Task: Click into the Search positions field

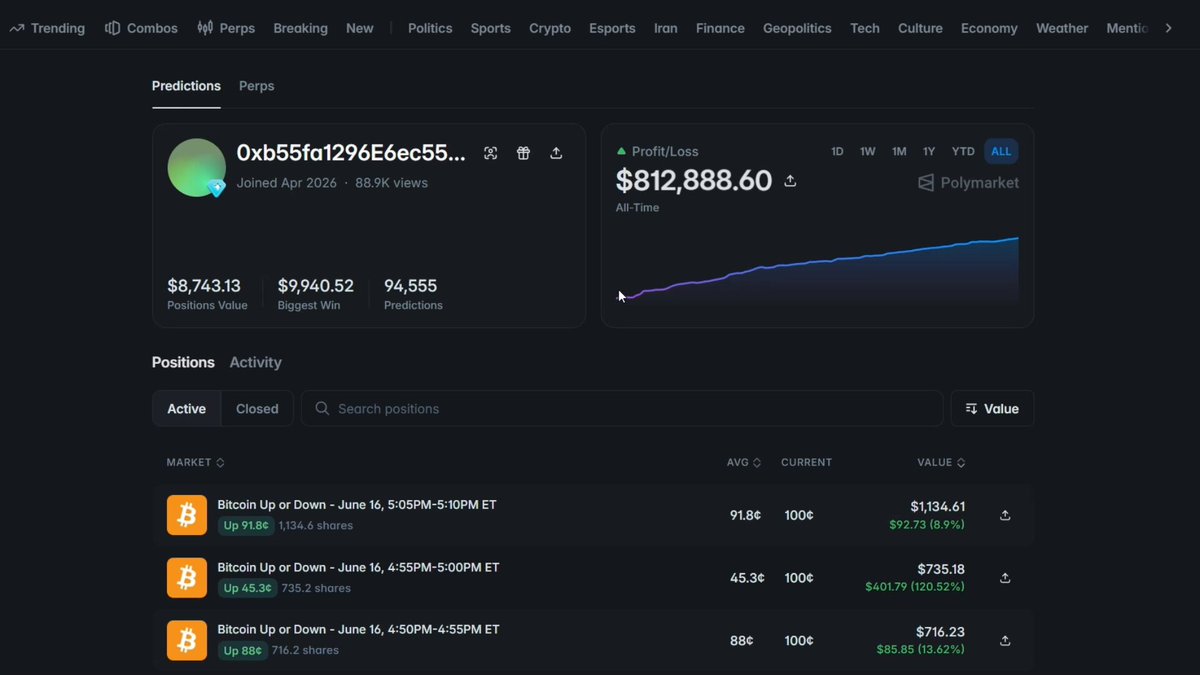Action: tap(622, 408)
